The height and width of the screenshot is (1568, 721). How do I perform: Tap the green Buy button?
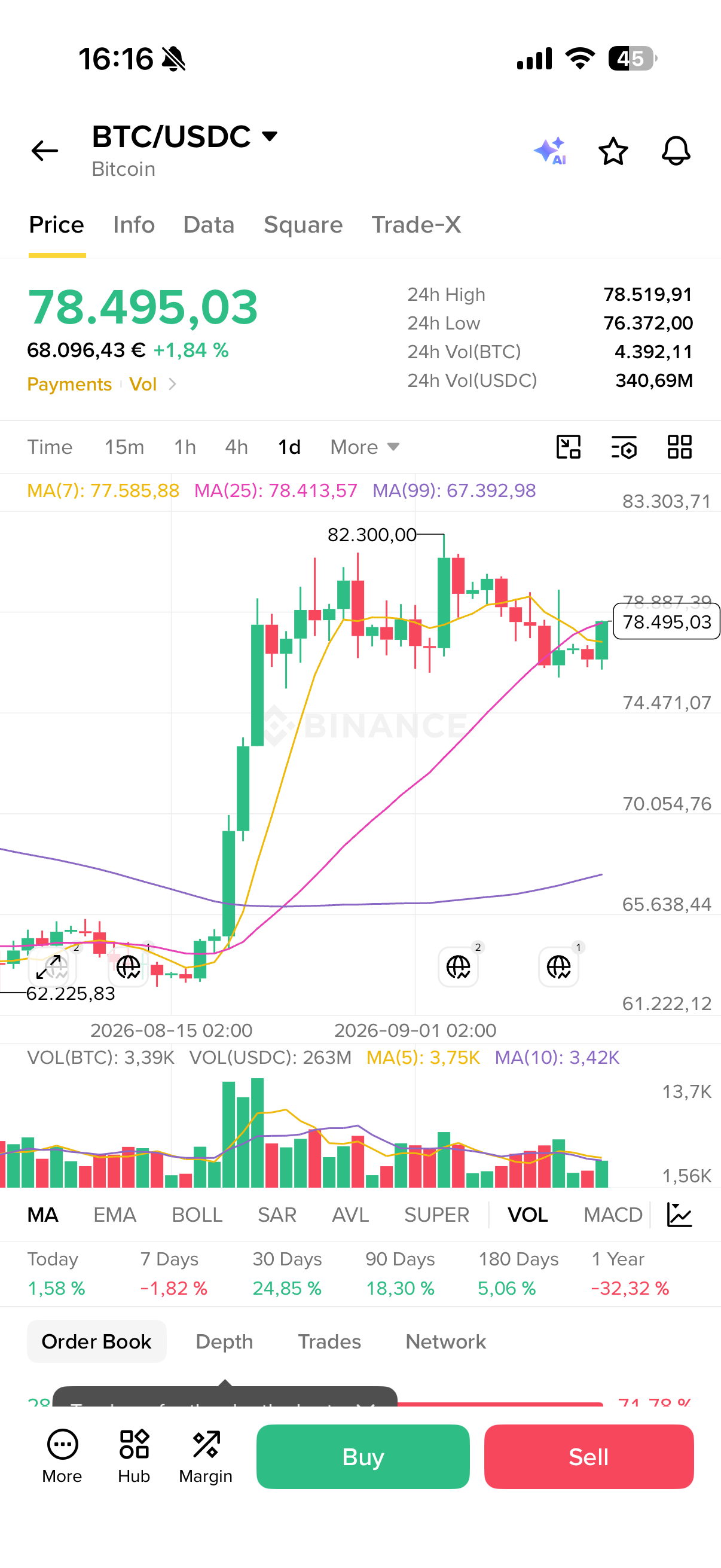point(363,1457)
